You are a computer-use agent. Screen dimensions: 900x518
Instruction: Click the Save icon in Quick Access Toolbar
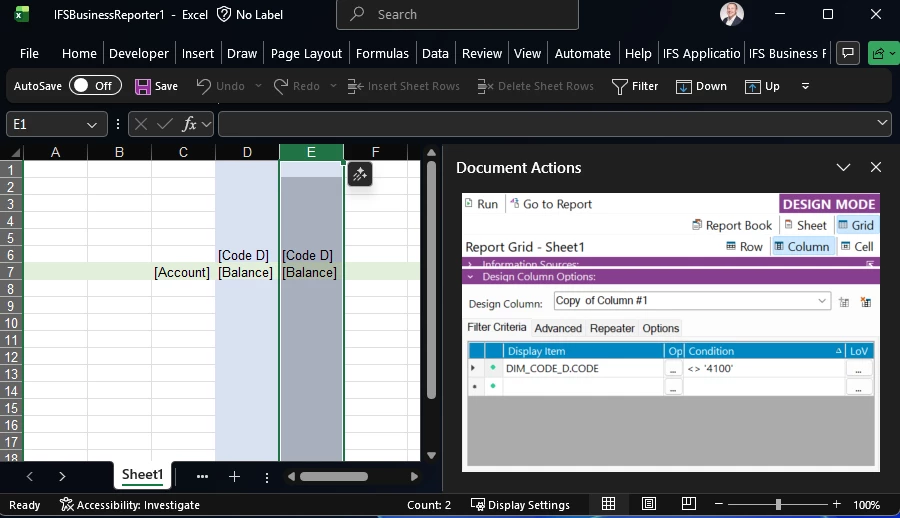(x=143, y=86)
